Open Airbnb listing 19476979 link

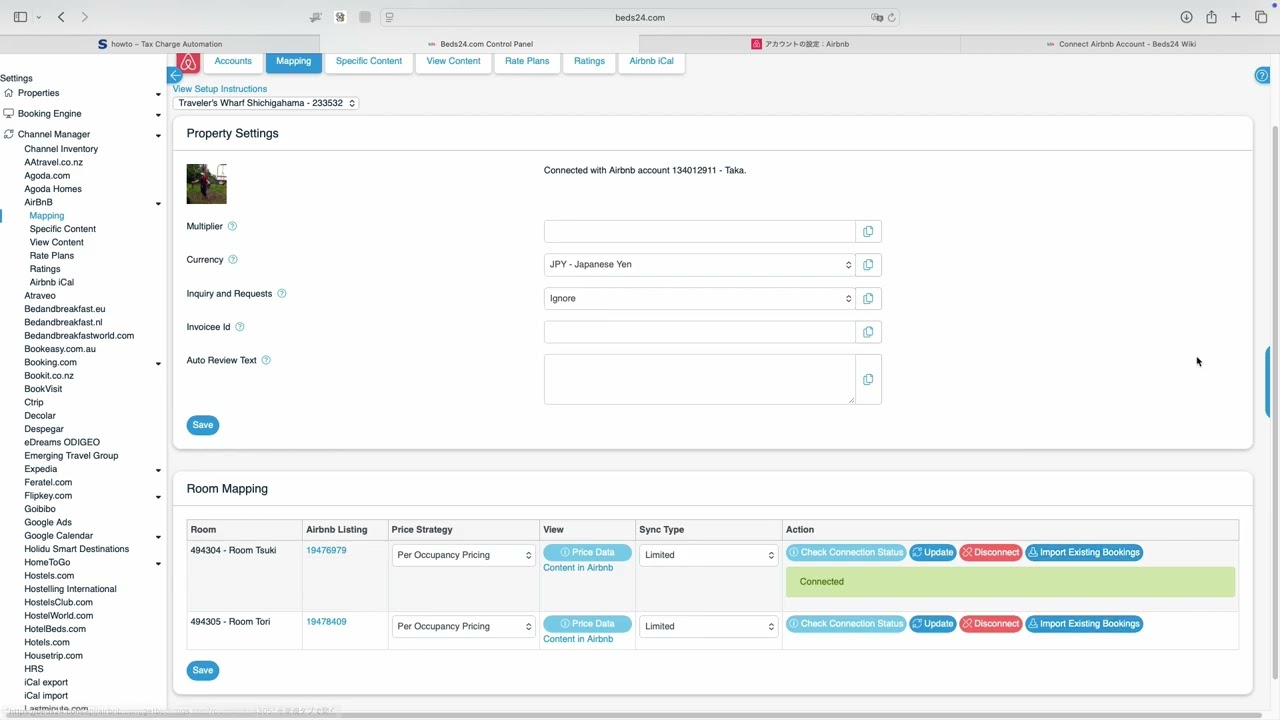click(326, 551)
